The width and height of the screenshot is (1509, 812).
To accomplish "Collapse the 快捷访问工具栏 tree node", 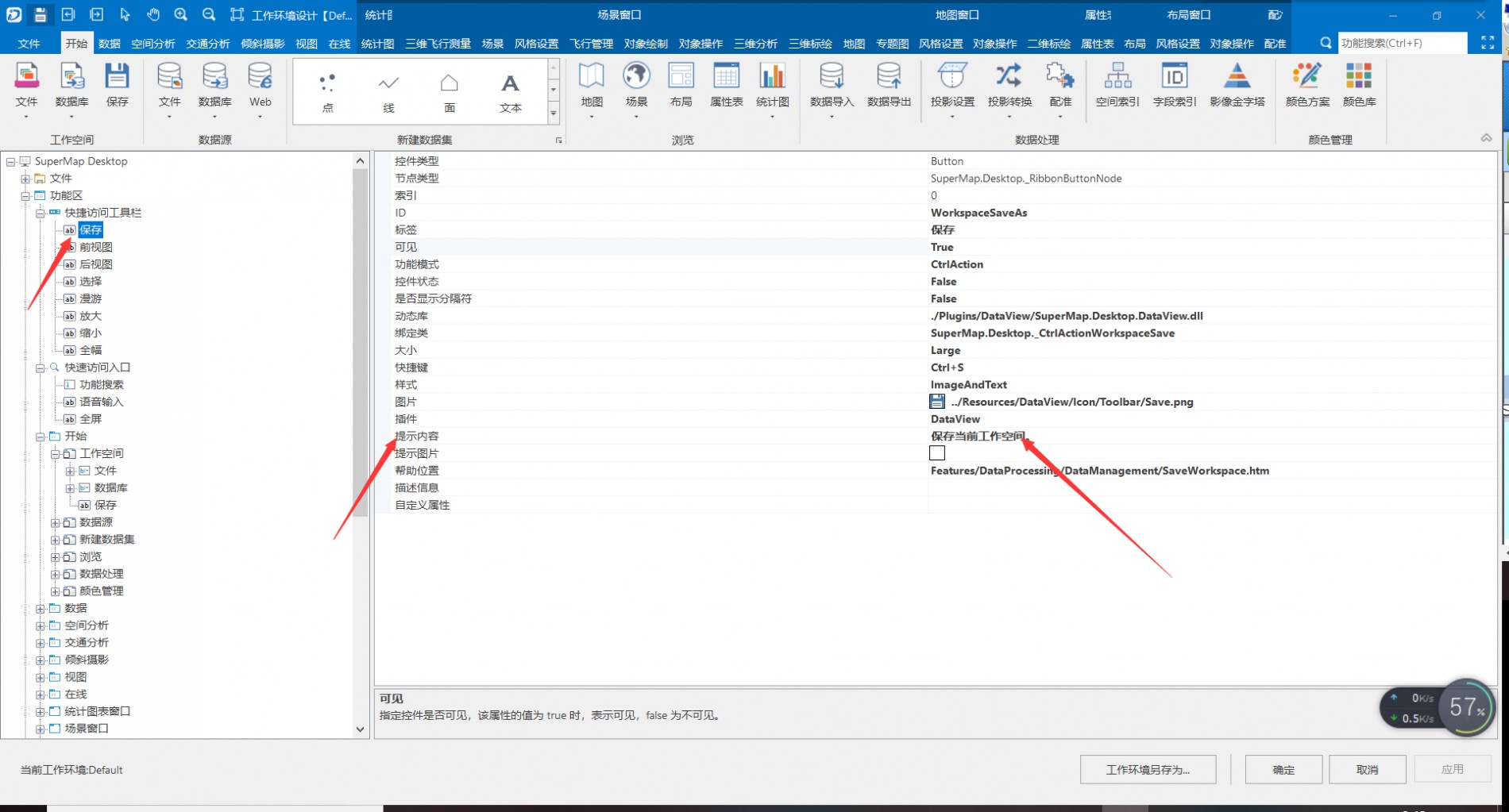I will [40, 213].
